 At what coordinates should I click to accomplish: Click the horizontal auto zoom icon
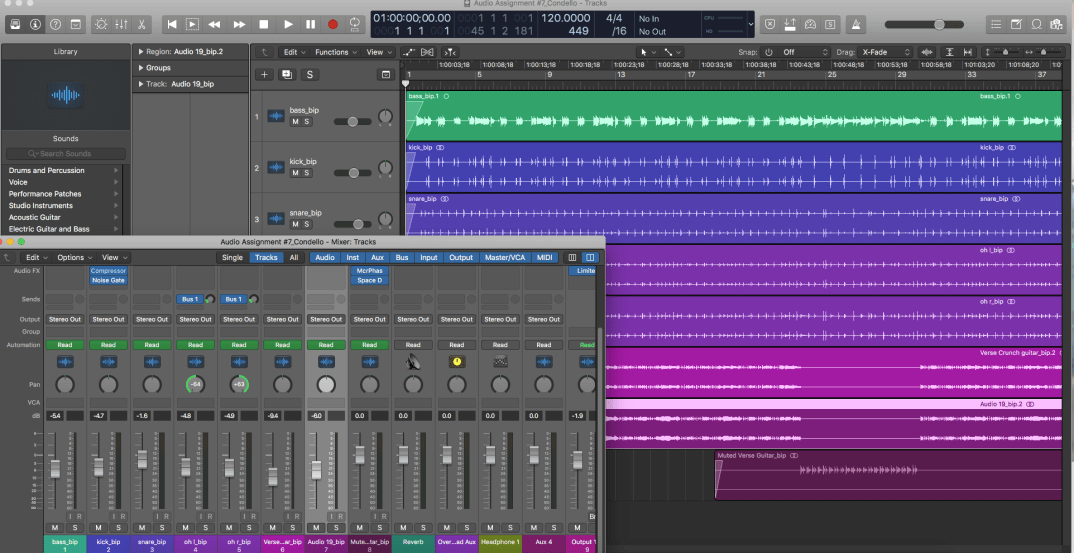[967, 52]
